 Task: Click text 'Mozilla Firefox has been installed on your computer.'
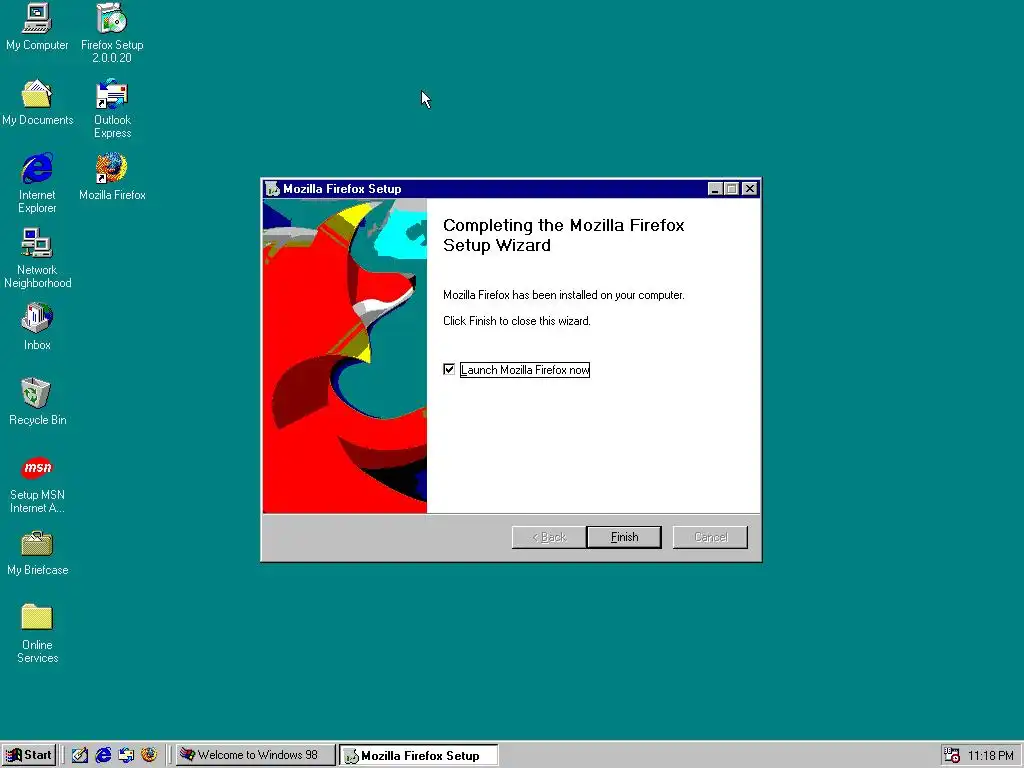pos(564,295)
